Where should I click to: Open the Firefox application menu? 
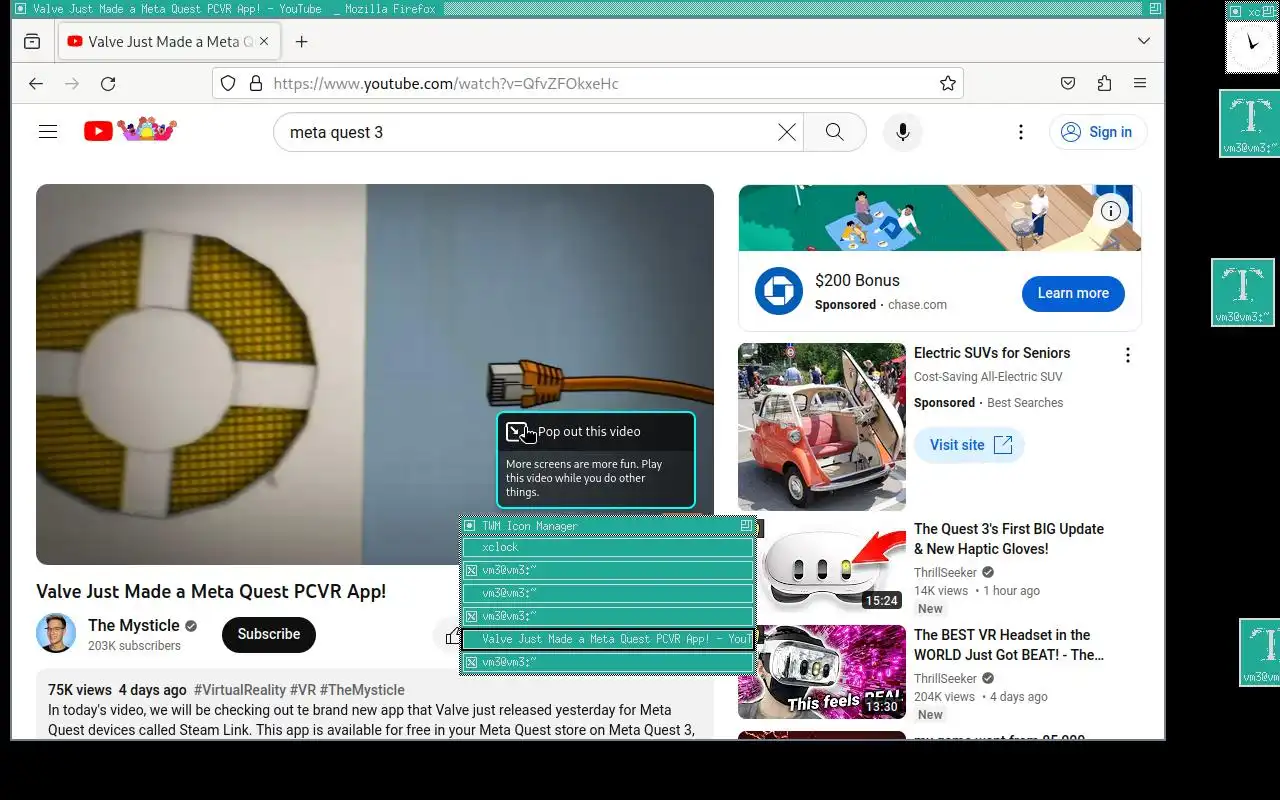1140,83
